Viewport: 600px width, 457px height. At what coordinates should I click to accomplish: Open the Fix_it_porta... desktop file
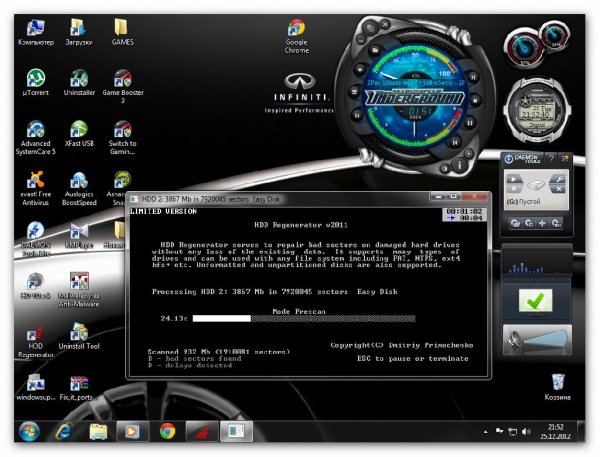79,387
